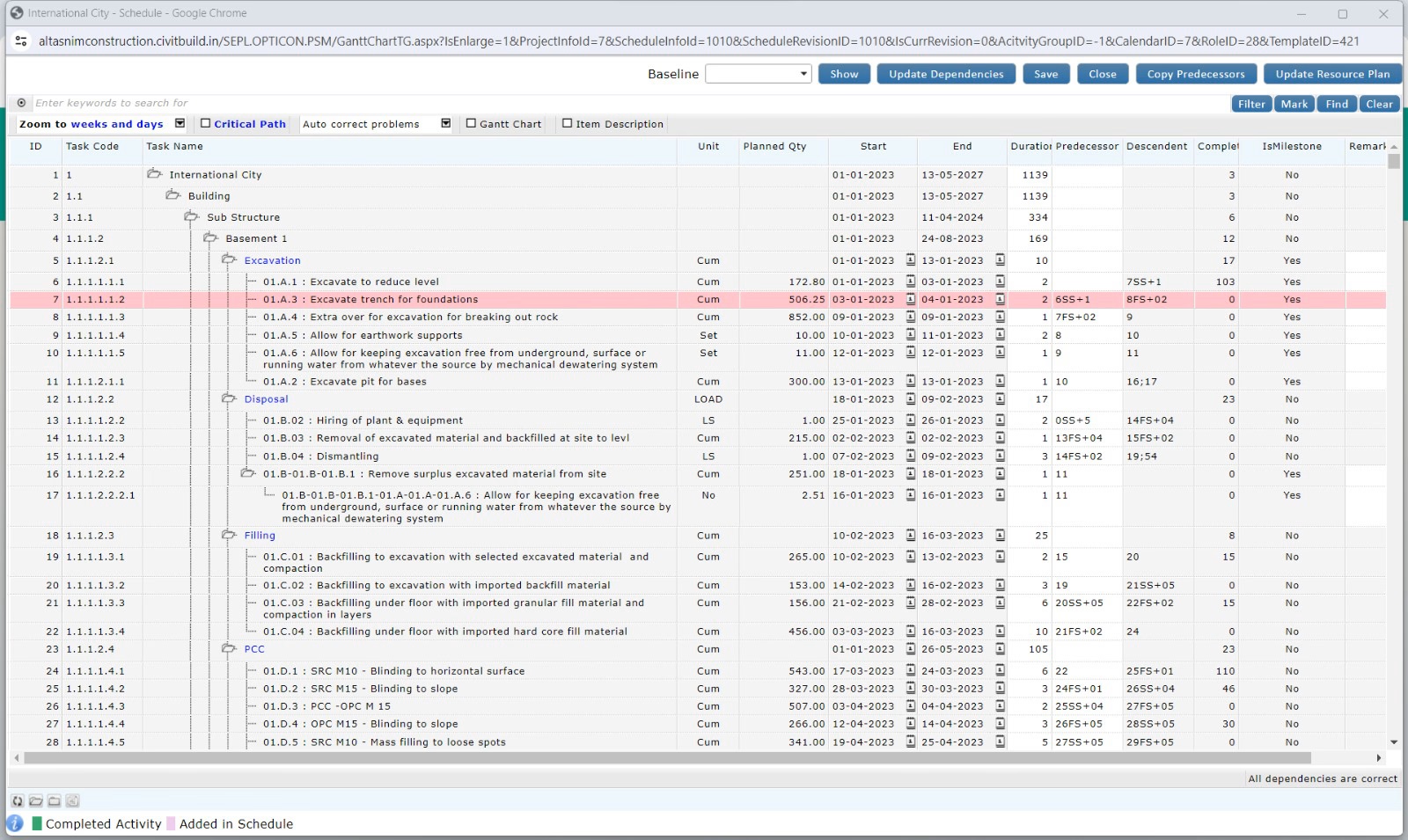Open End calendar for Disposal row
Screen dimensions: 1408x840
coord(1001,399)
